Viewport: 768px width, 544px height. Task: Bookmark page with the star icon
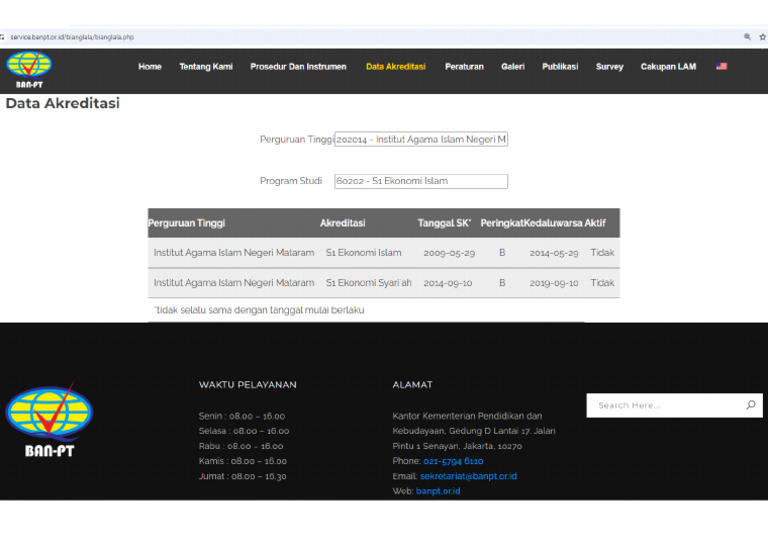762,37
